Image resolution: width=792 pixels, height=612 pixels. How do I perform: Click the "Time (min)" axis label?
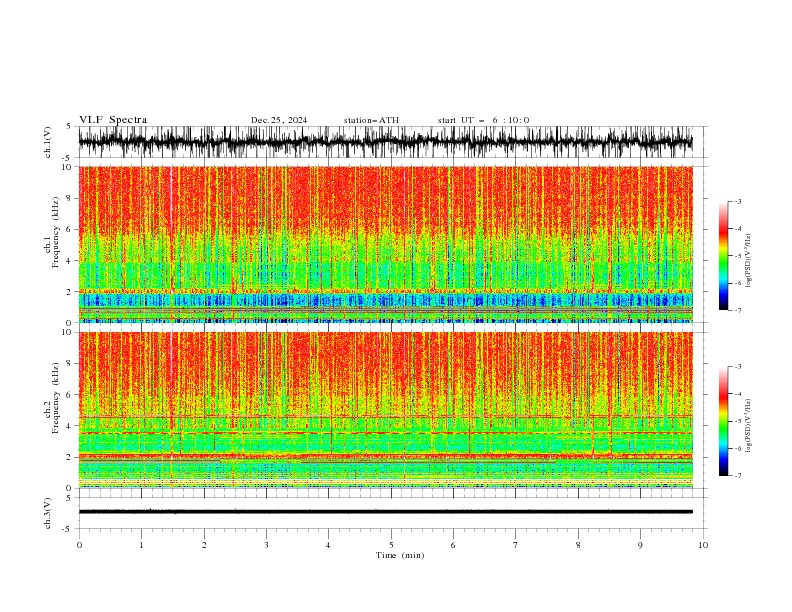pyautogui.click(x=400, y=555)
